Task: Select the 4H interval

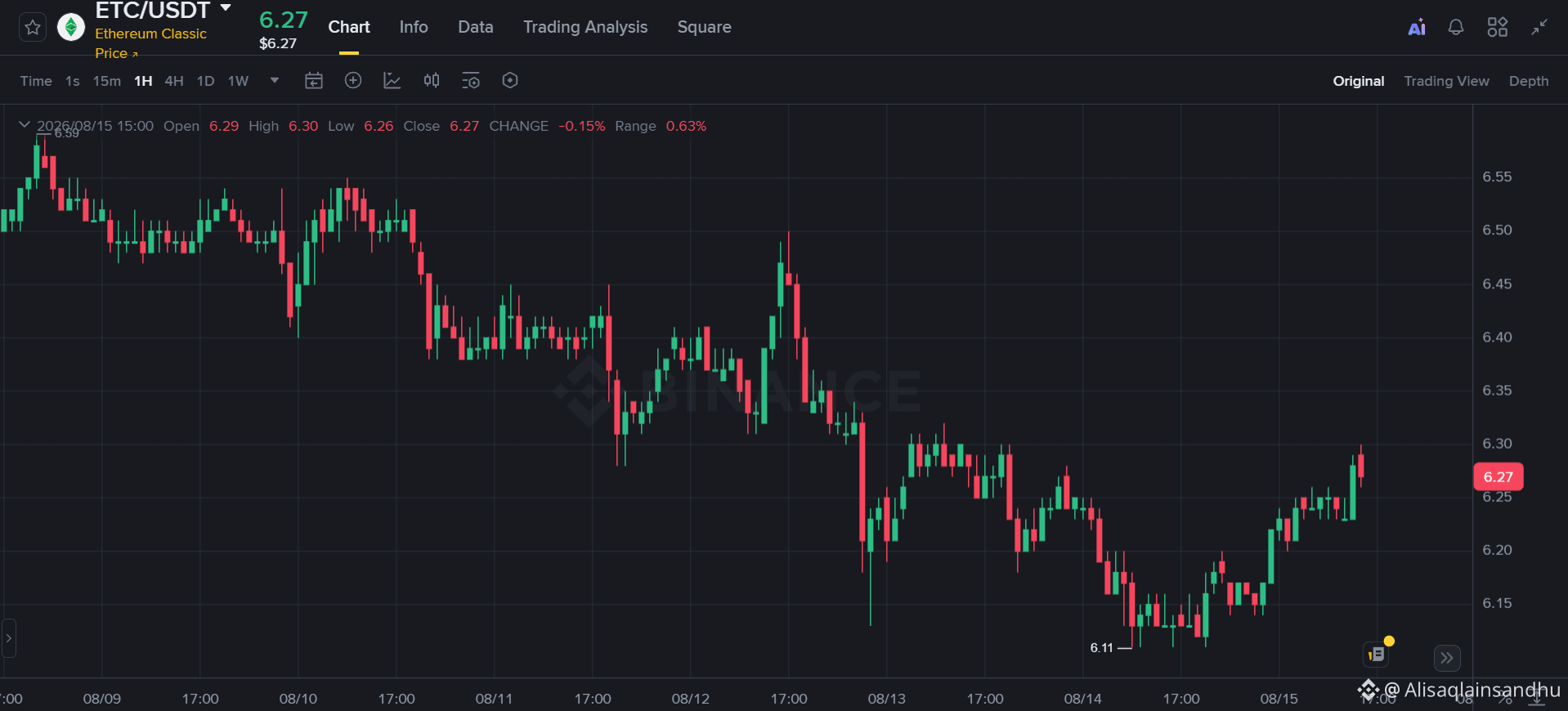Action: coord(174,81)
